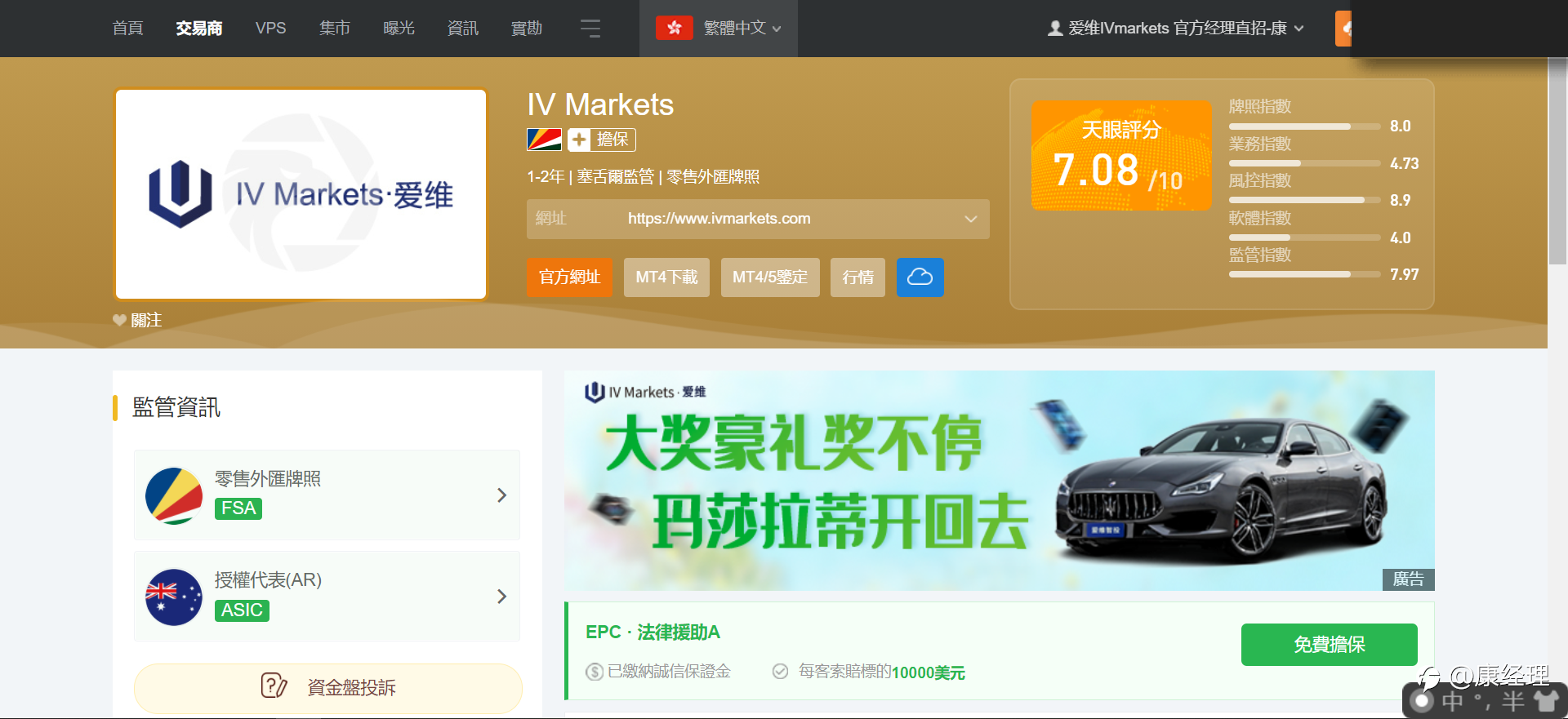
Task: Select the 交易商 nav item
Action: point(199,29)
